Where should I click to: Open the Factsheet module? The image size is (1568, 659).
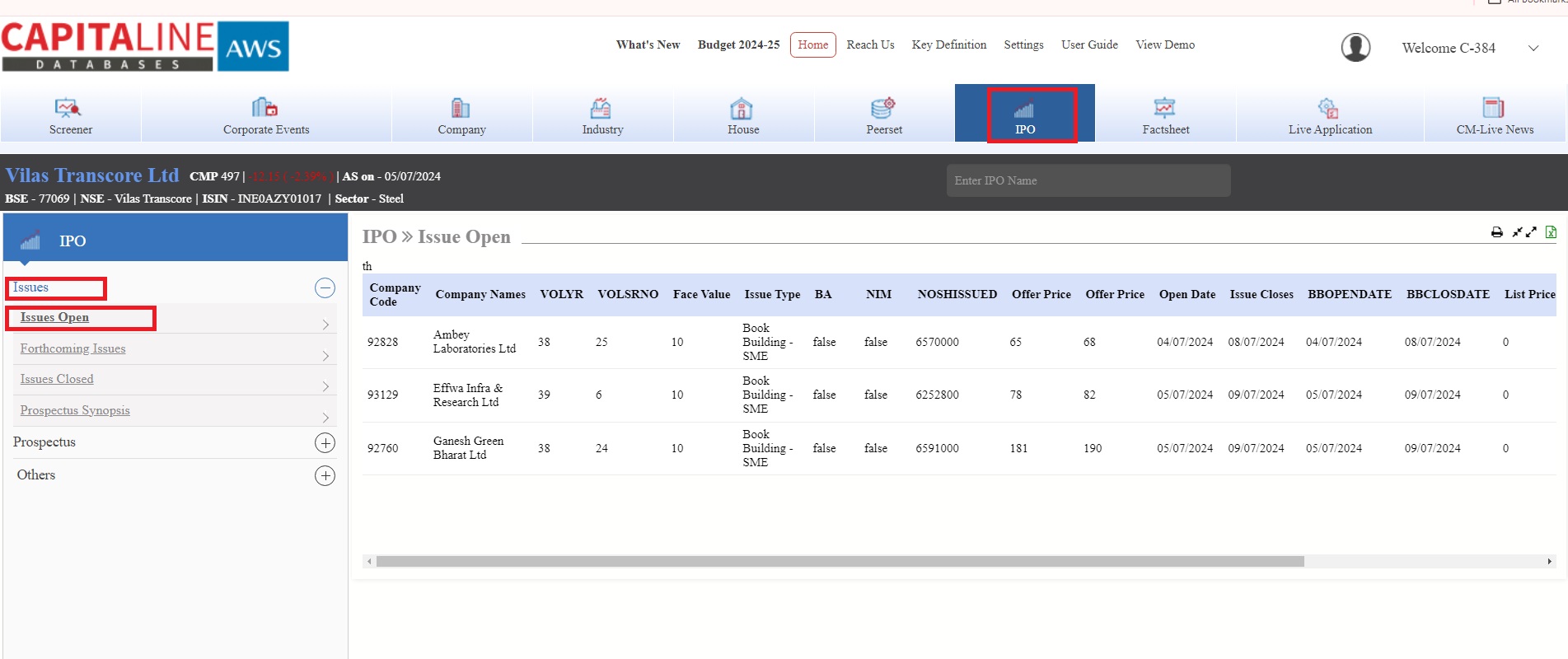[1165, 108]
